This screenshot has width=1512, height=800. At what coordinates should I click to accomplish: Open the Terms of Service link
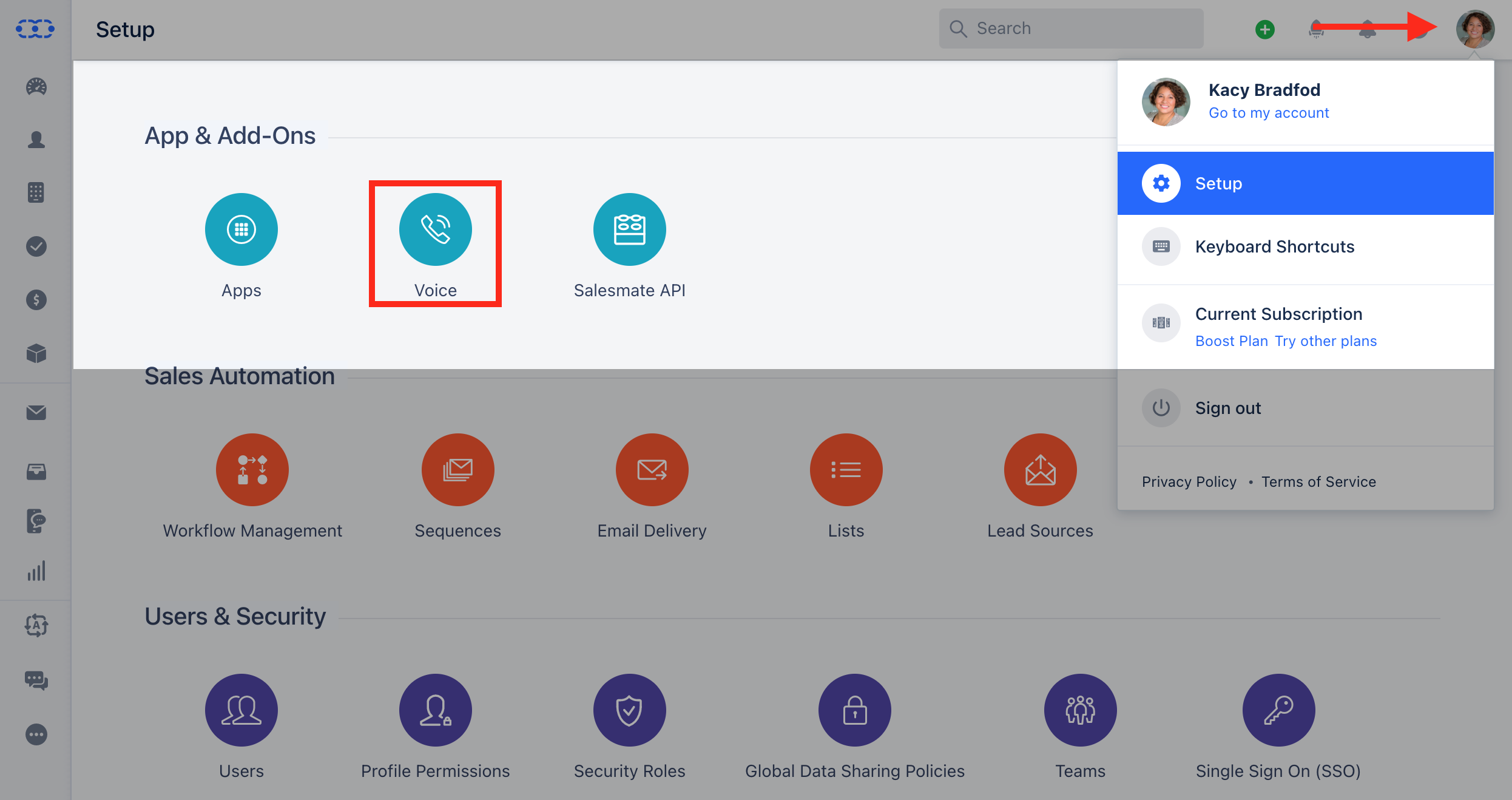point(1319,482)
